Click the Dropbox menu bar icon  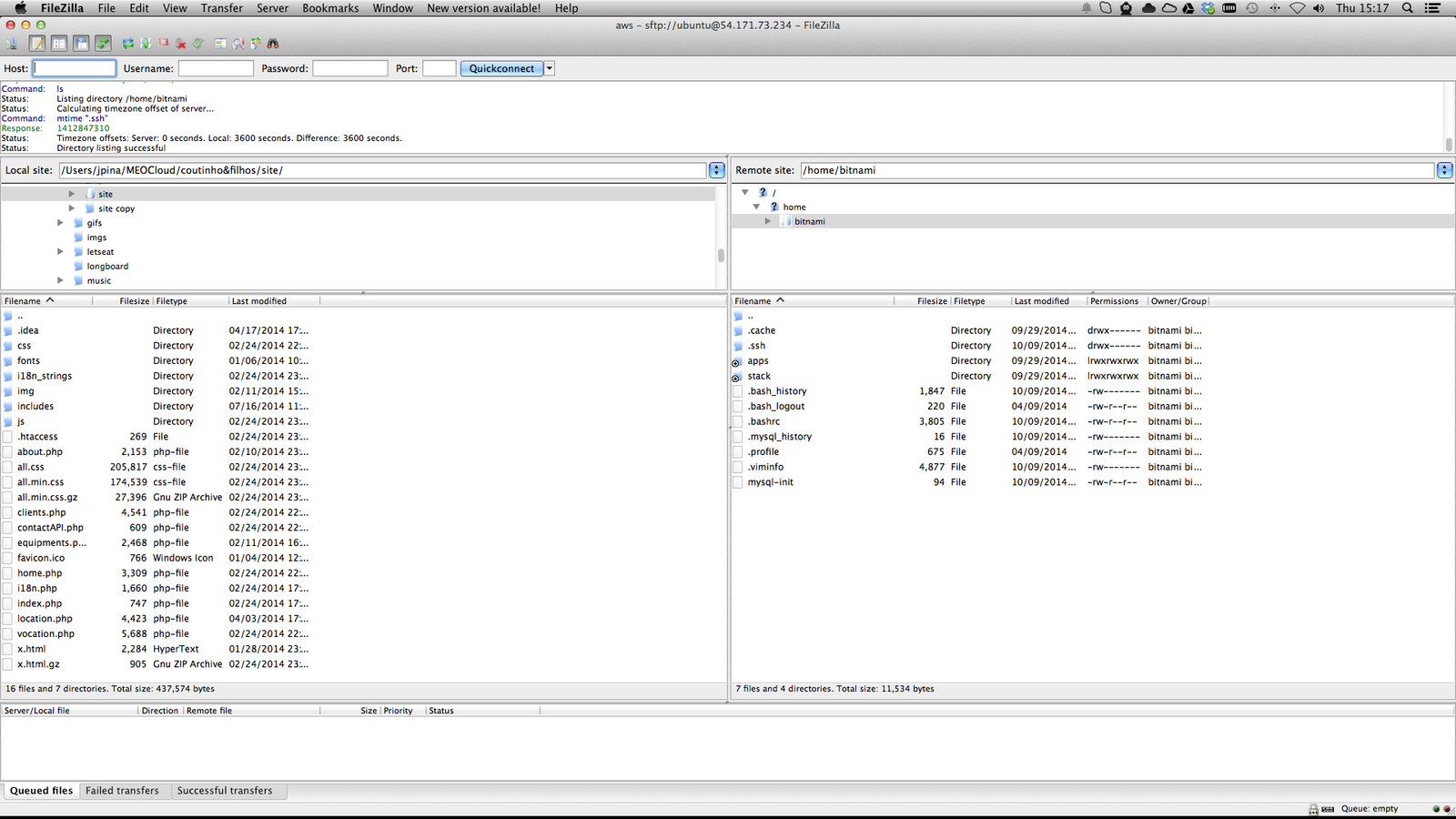coord(1208,8)
